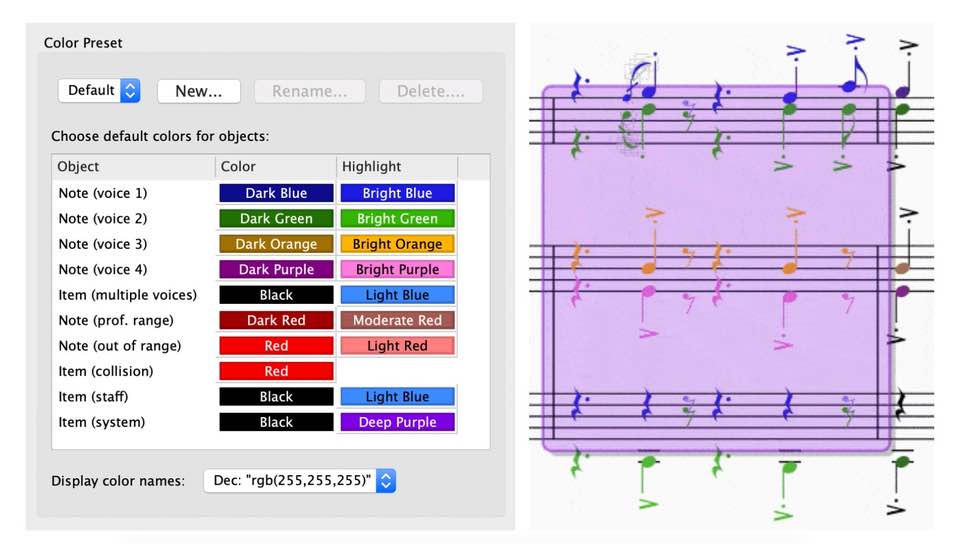Click Red swatch for Item (collision)
The image size is (960, 552).
276,371
